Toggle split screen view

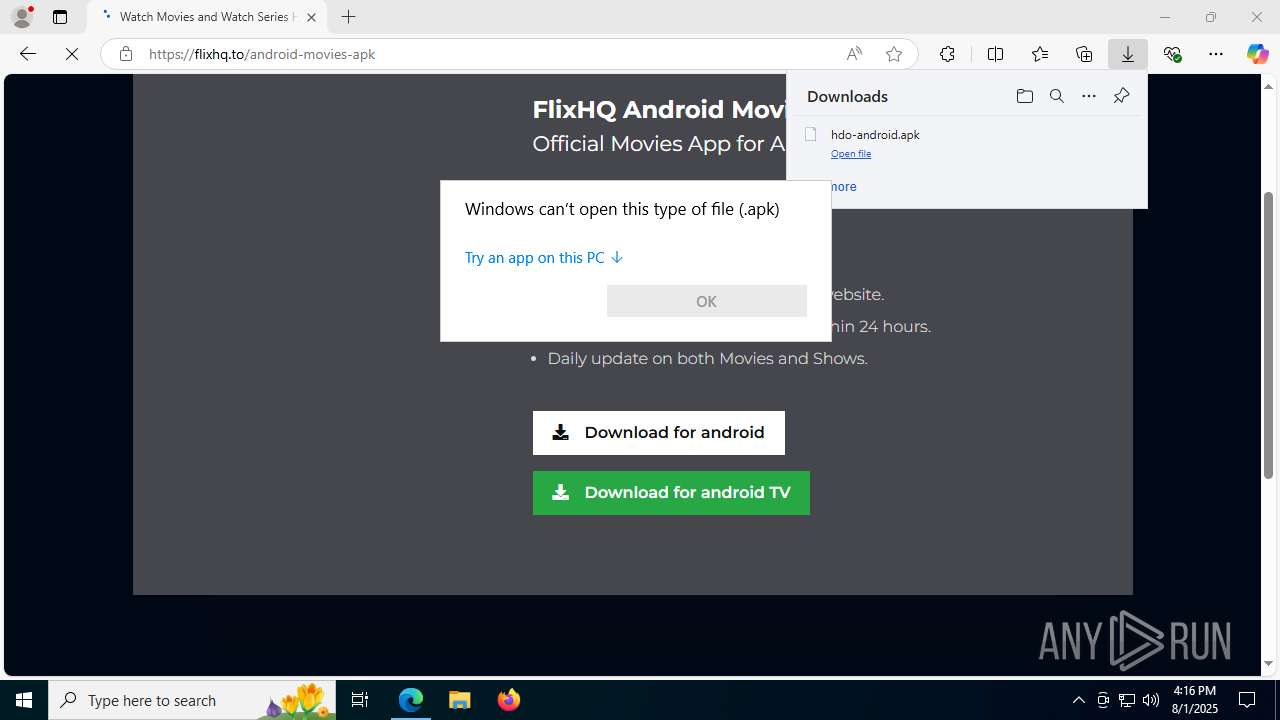point(995,54)
